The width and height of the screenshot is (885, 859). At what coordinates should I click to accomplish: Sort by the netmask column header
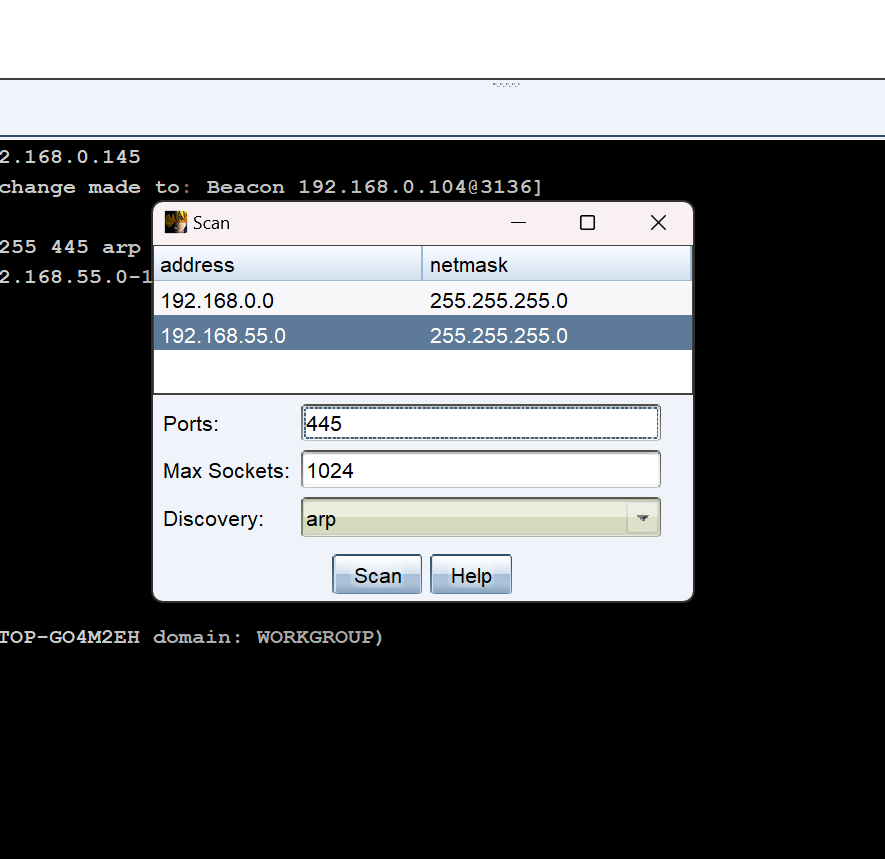pos(556,265)
